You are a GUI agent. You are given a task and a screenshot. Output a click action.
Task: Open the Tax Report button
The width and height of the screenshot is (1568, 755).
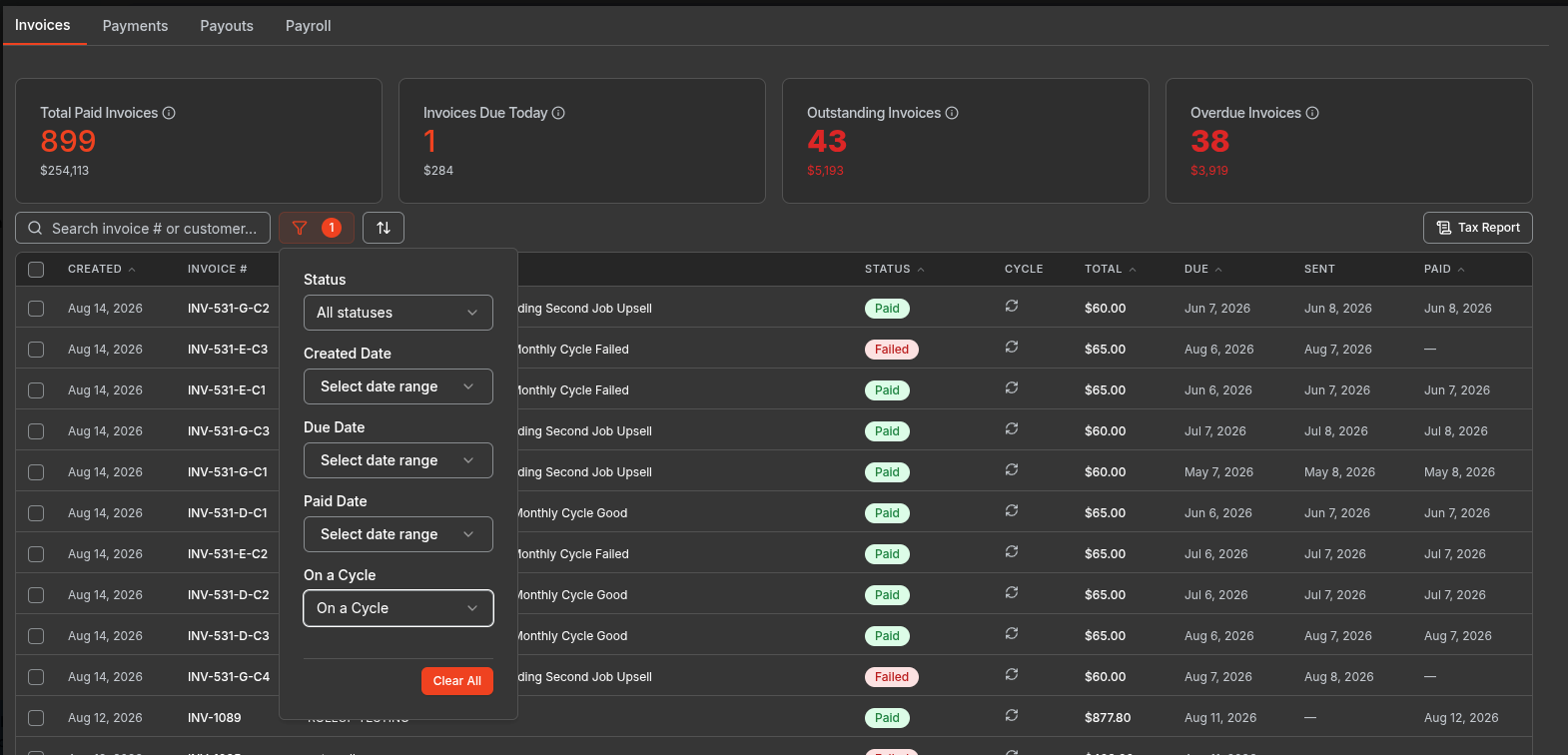point(1478,228)
